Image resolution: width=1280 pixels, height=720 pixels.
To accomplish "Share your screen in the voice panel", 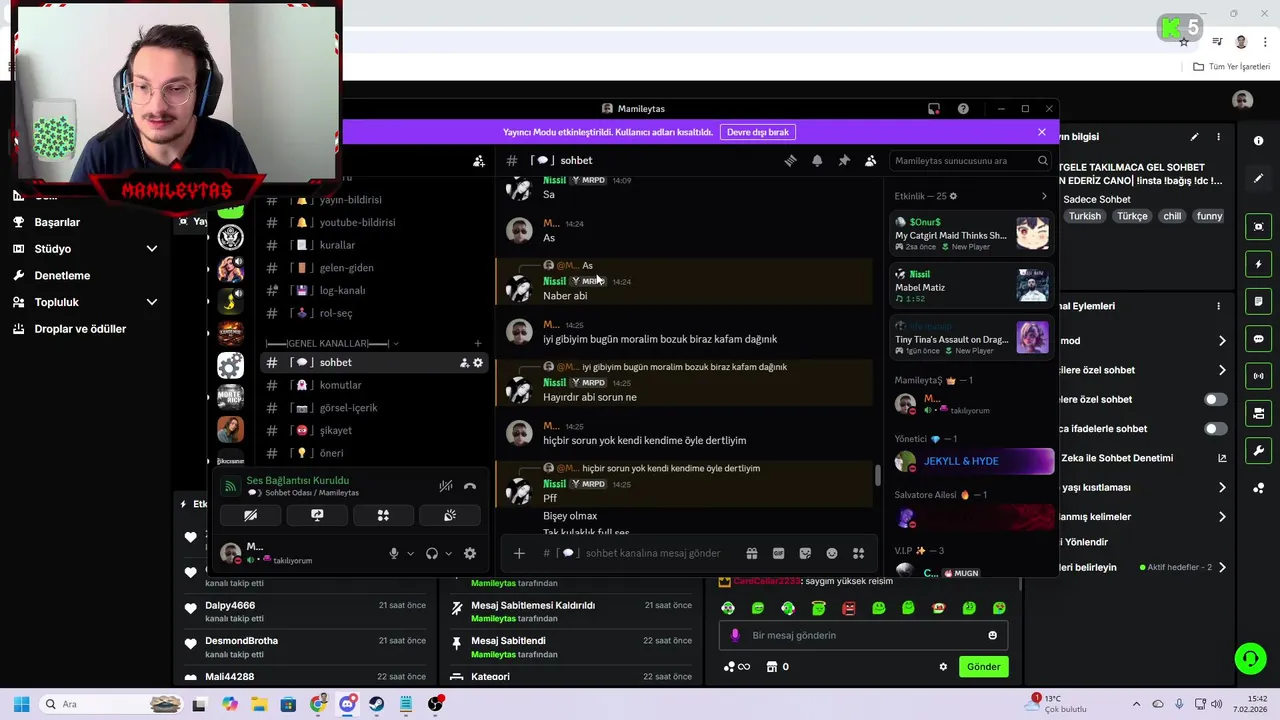I will (x=317, y=515).
